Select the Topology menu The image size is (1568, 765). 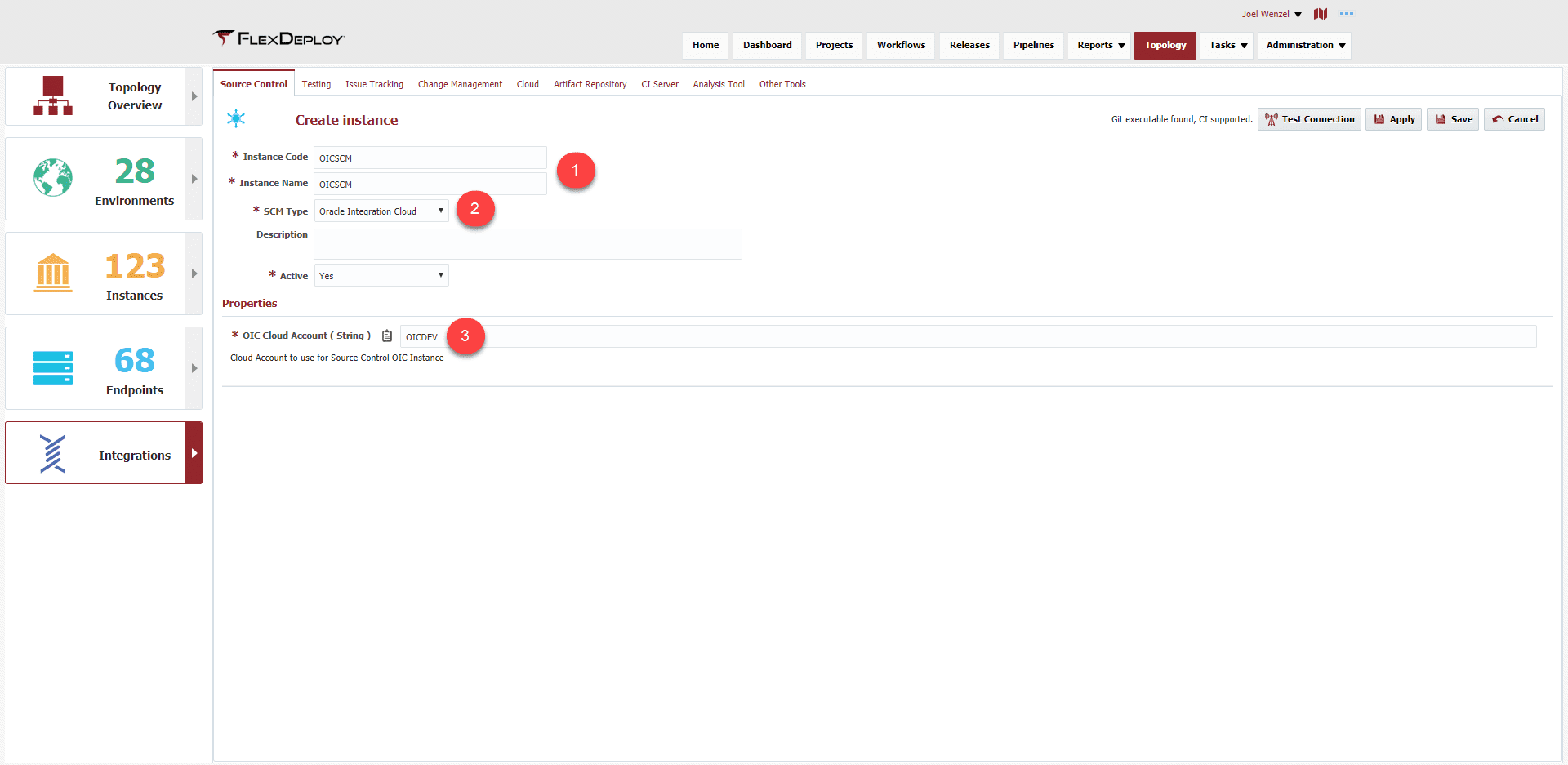click(1165, 45)
